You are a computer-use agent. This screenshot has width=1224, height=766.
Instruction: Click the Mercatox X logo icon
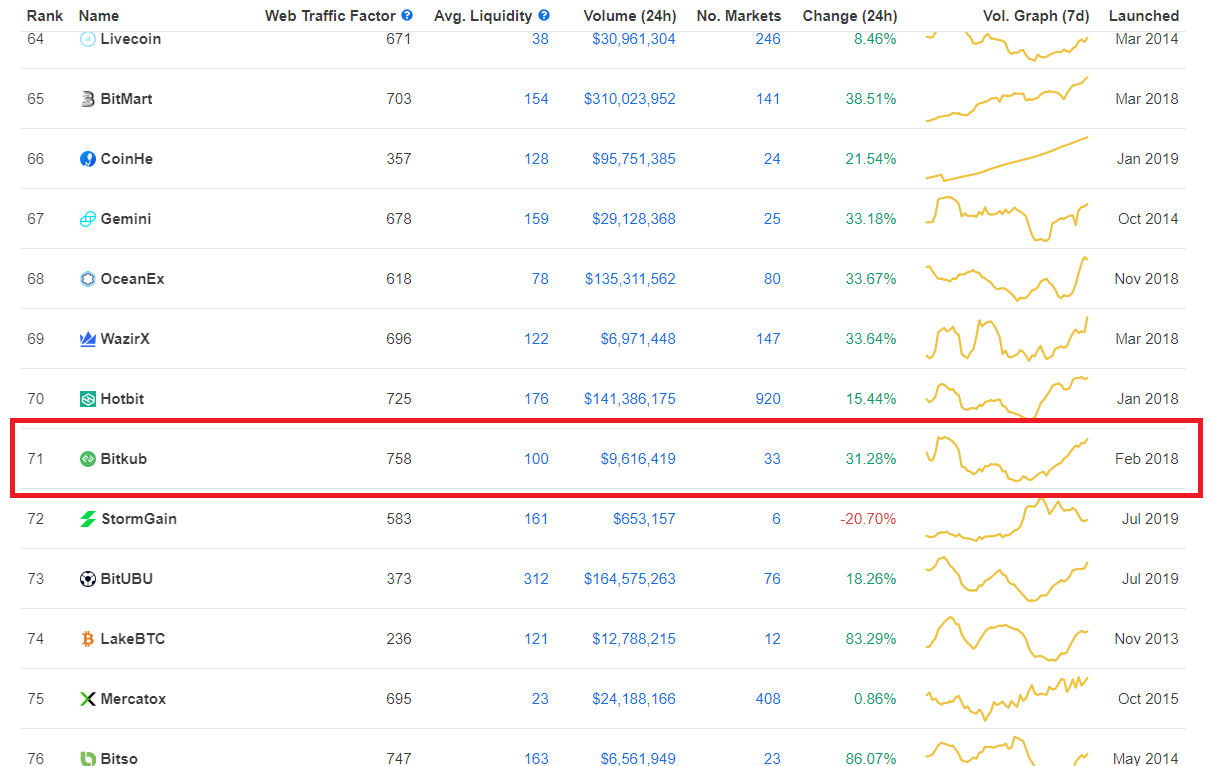coord(88,699)
